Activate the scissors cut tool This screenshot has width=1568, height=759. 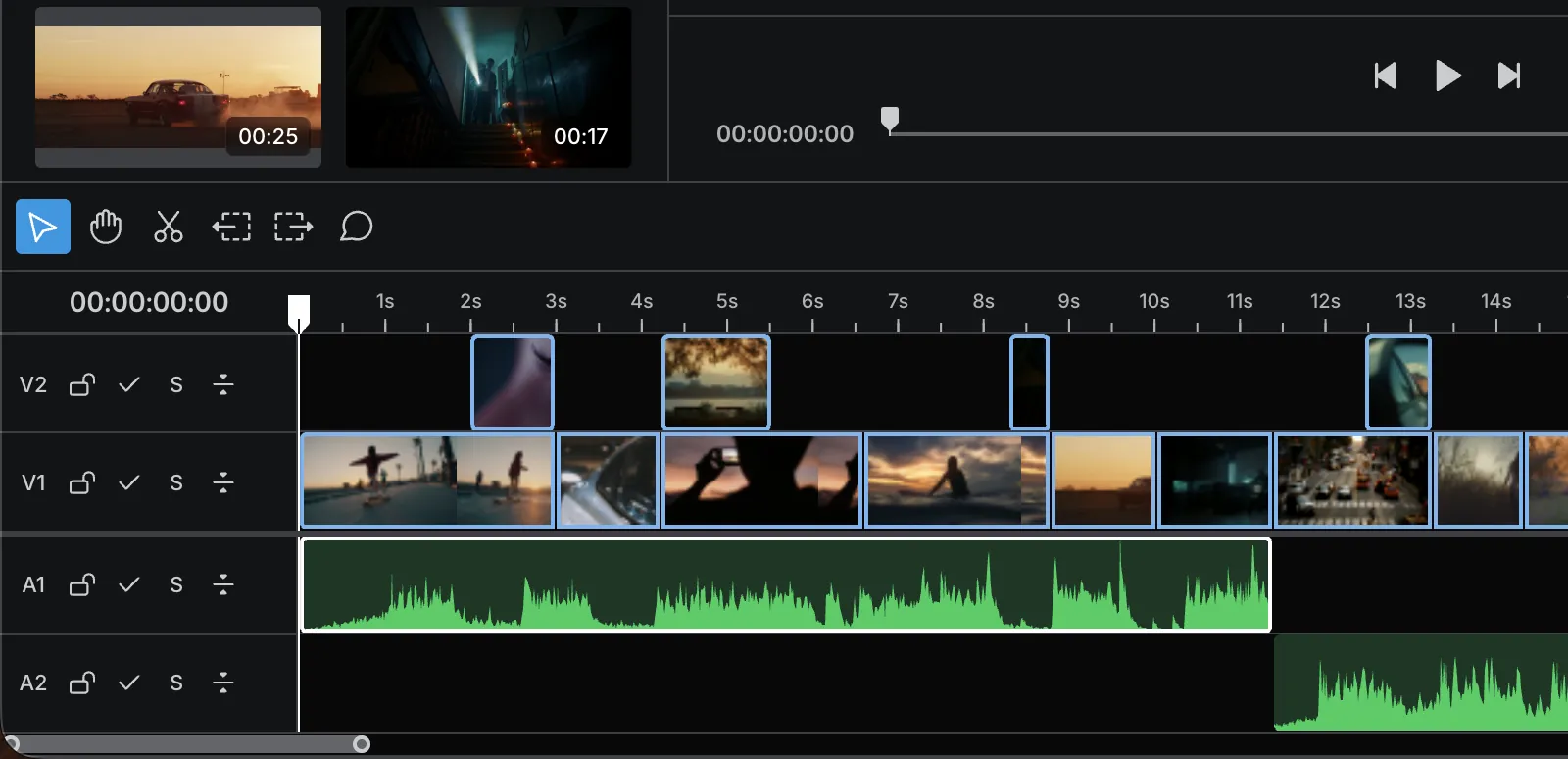point(169,227)
